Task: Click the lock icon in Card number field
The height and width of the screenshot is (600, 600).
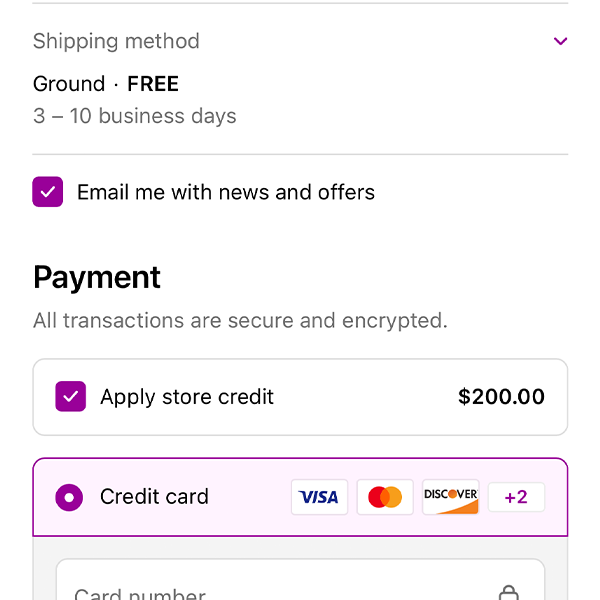Action: point(509,593)
